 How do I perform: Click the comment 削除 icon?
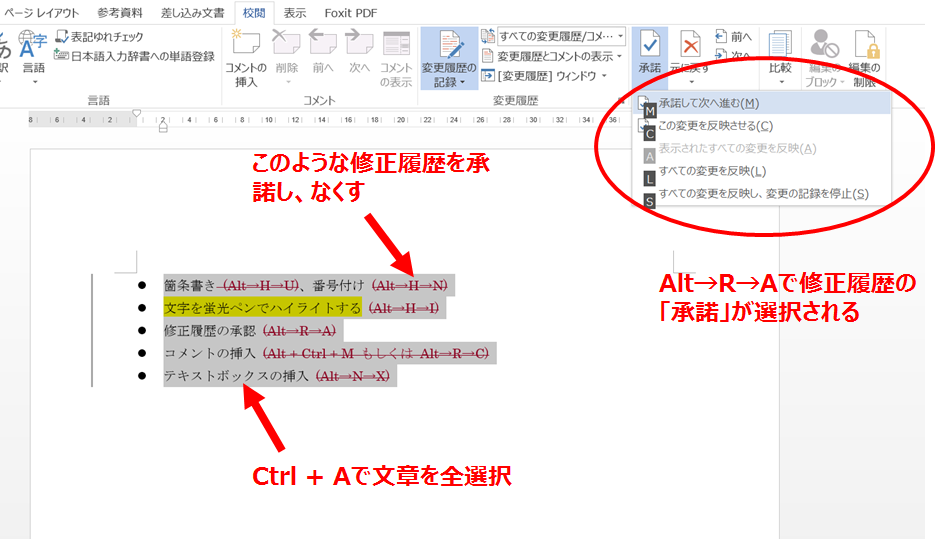(x=286, y=43)
